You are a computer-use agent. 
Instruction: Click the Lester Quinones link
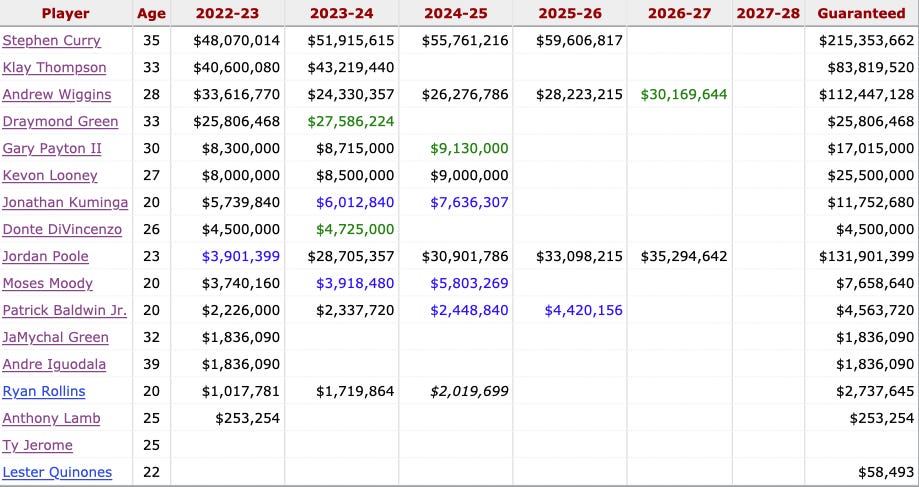coord(57,472)
